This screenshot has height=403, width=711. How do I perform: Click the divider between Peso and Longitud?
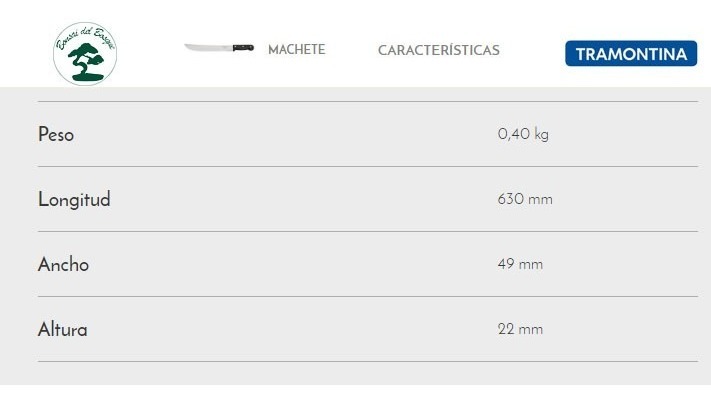coord(368,166)
